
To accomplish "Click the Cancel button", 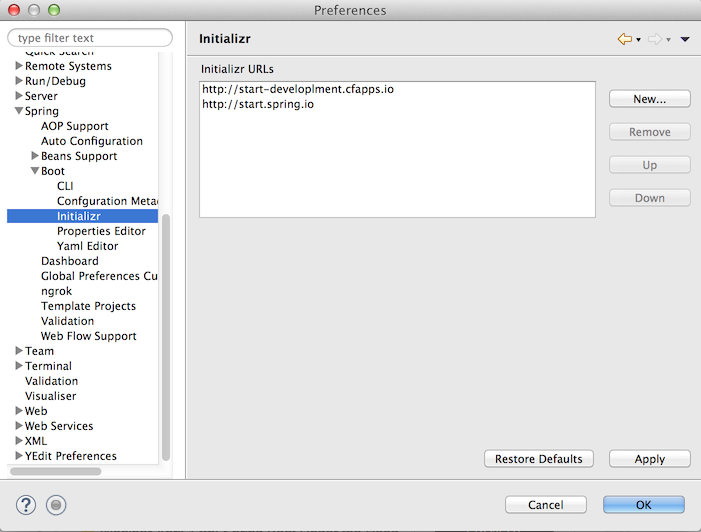I will (x=545, y=505).
